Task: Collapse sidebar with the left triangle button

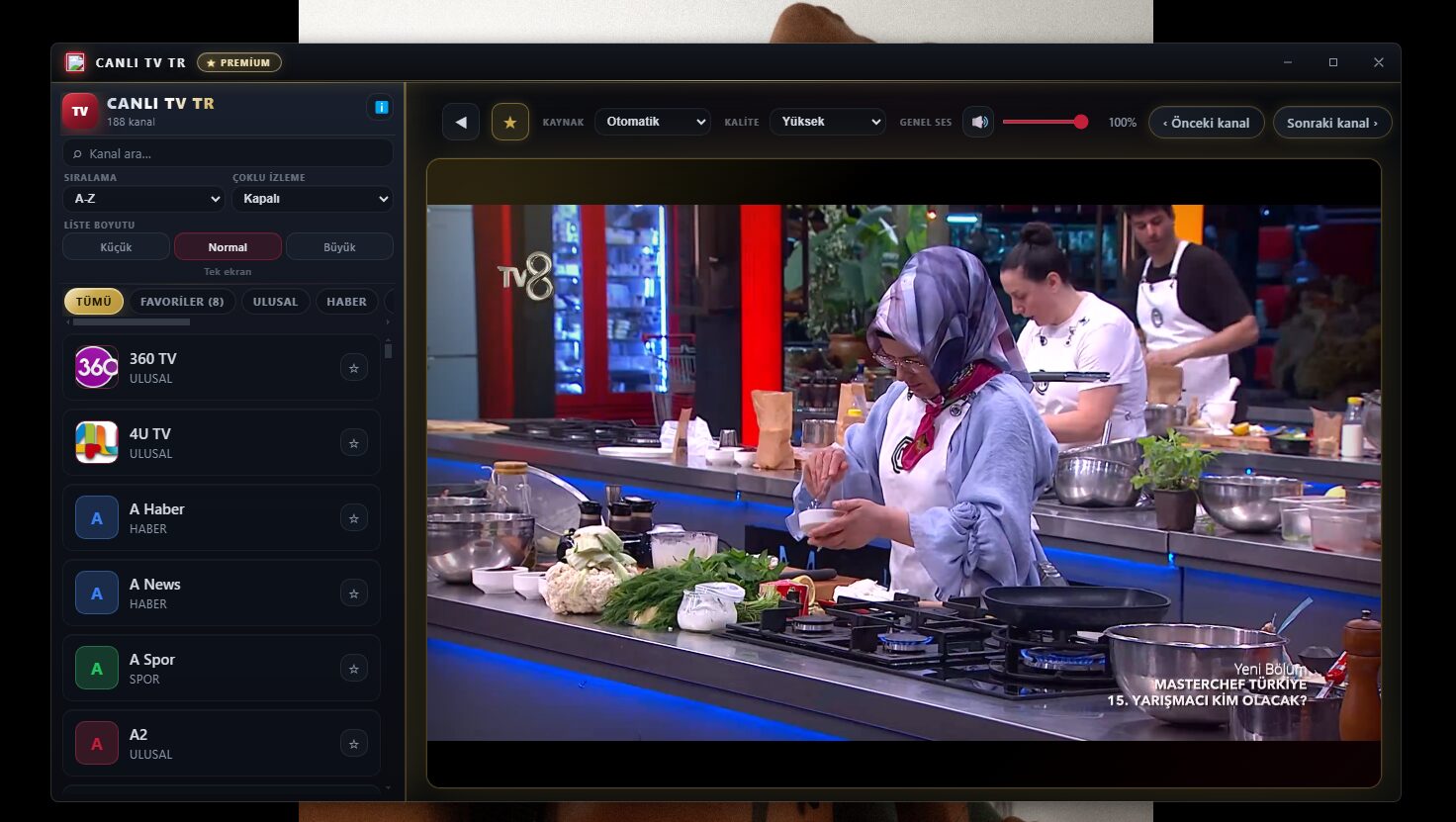Action: click(x=461, y=122)
